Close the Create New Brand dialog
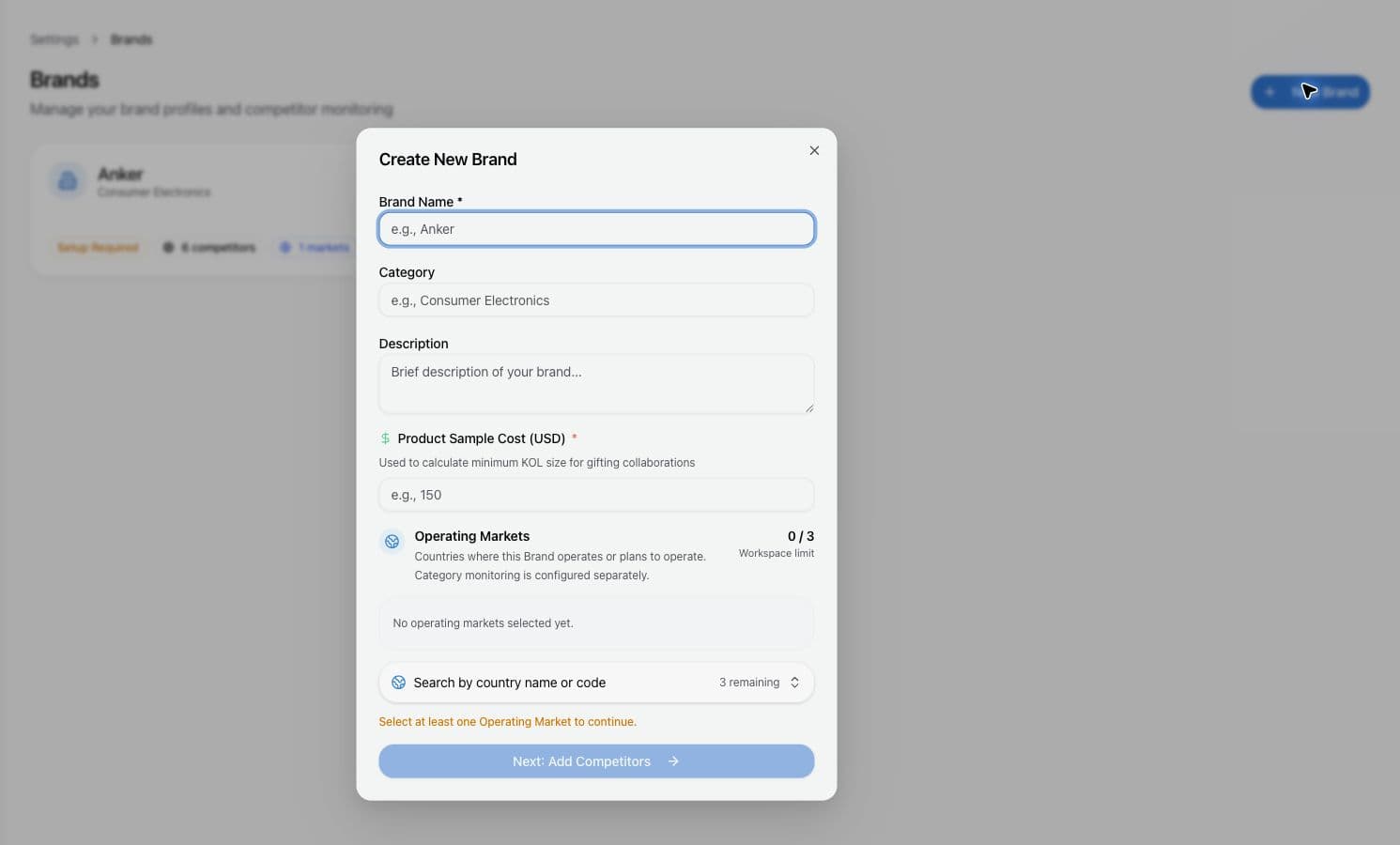The image size is (1400, 845). [814, 150]
